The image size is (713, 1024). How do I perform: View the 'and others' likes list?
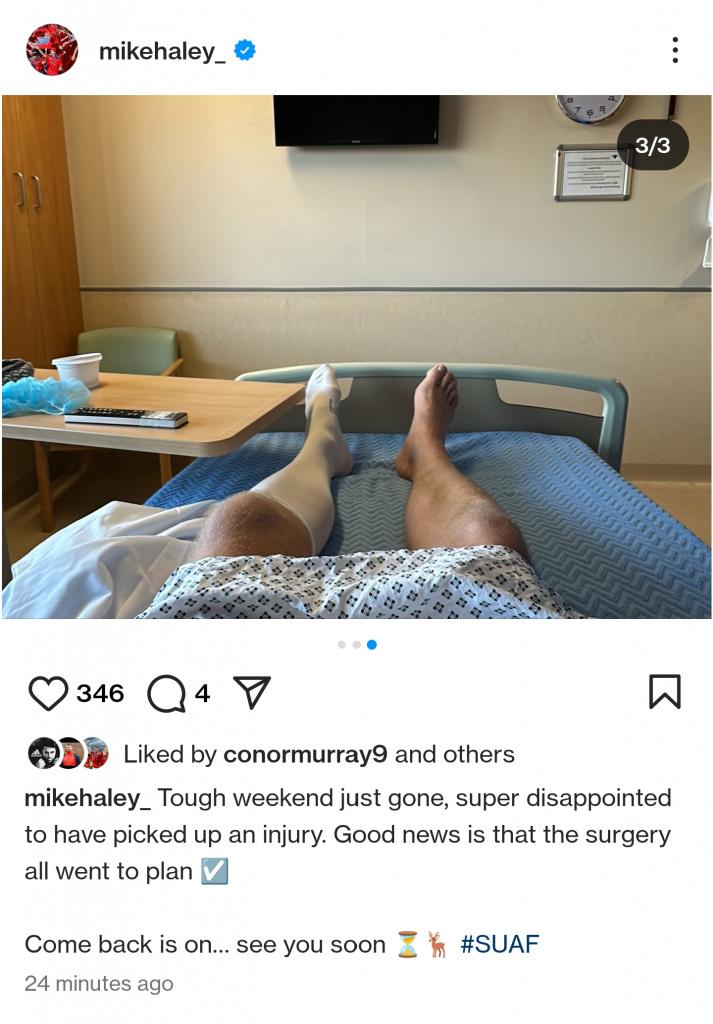454,754
